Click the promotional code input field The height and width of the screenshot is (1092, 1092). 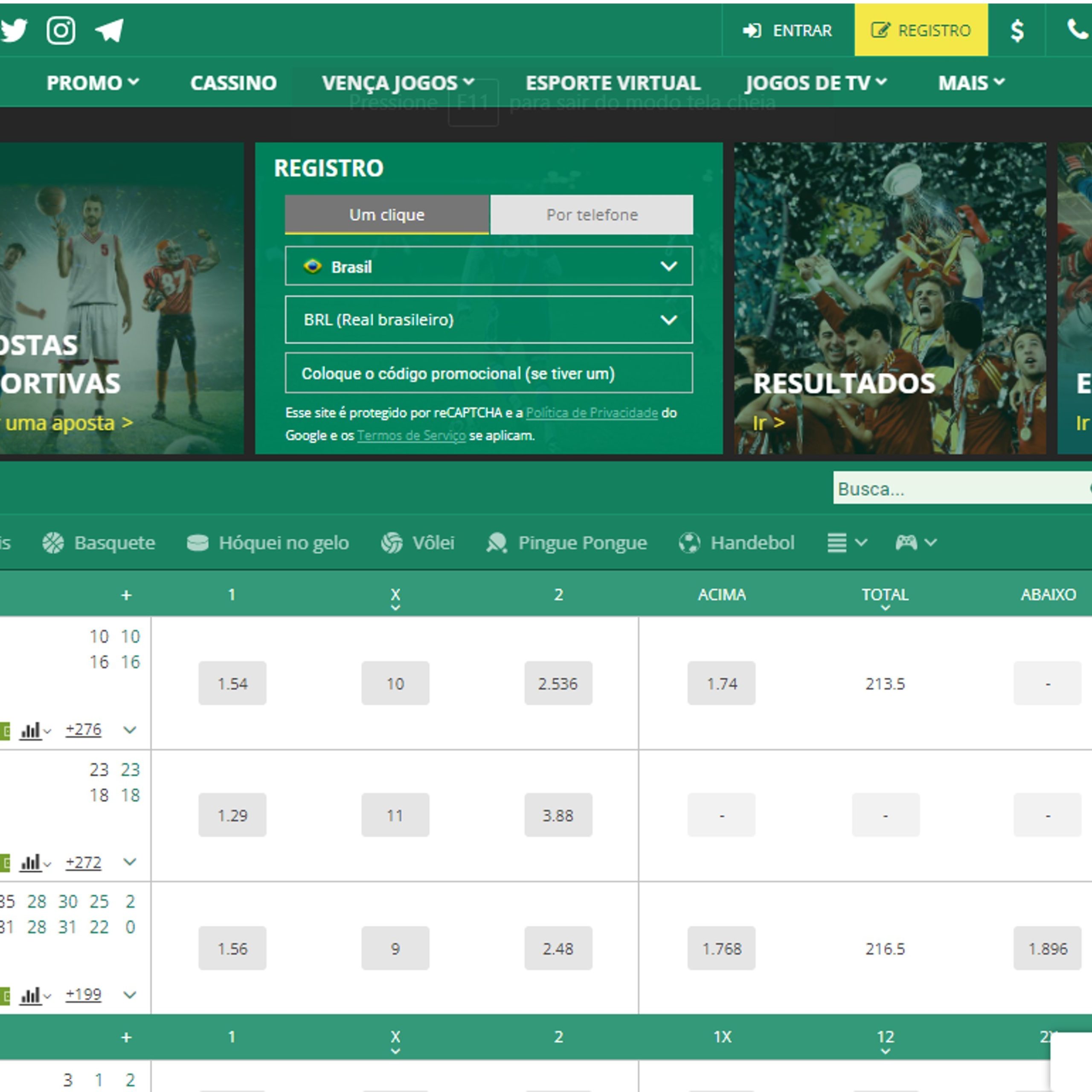(x=489, y=373)
